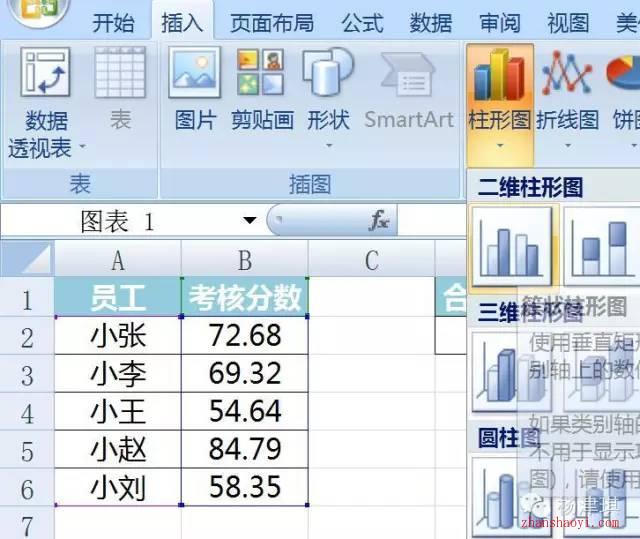Click the 柱形图 column chart icon
Screen dimensions: 640x539
coord(500,75)
